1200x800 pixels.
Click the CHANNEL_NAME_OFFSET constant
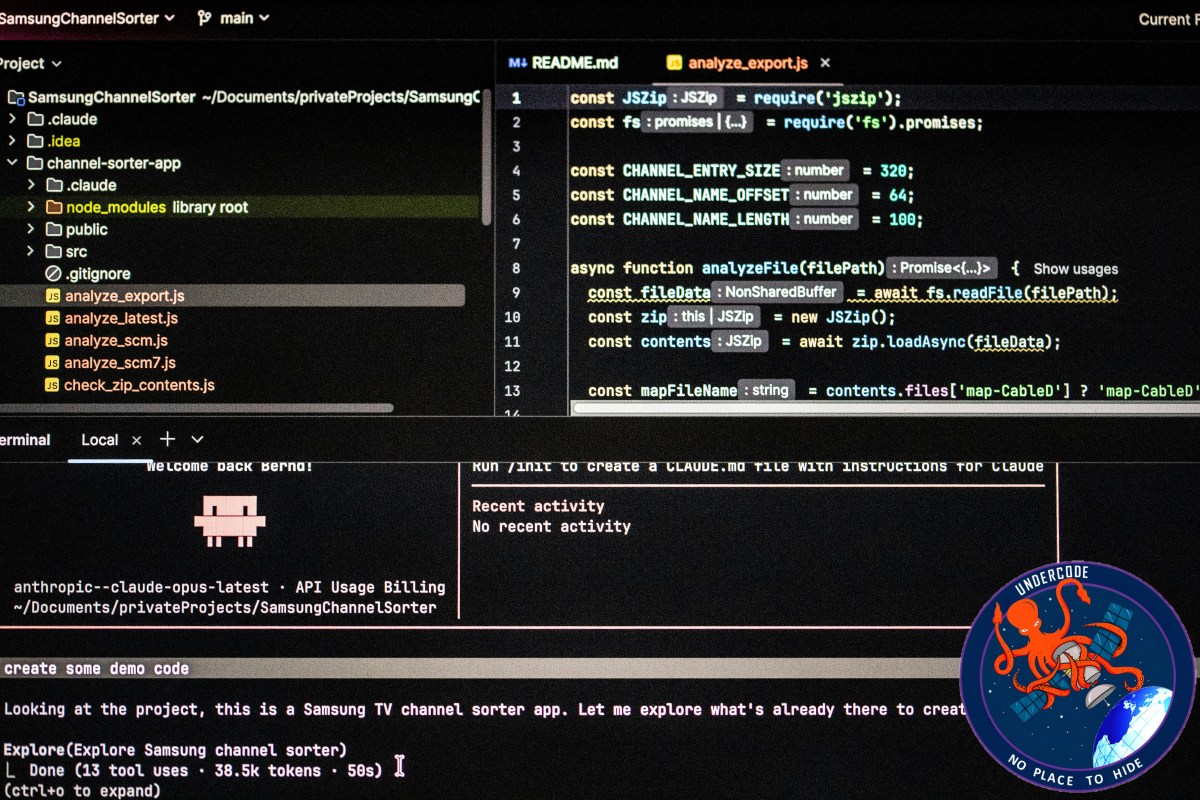tap(705, 195)
